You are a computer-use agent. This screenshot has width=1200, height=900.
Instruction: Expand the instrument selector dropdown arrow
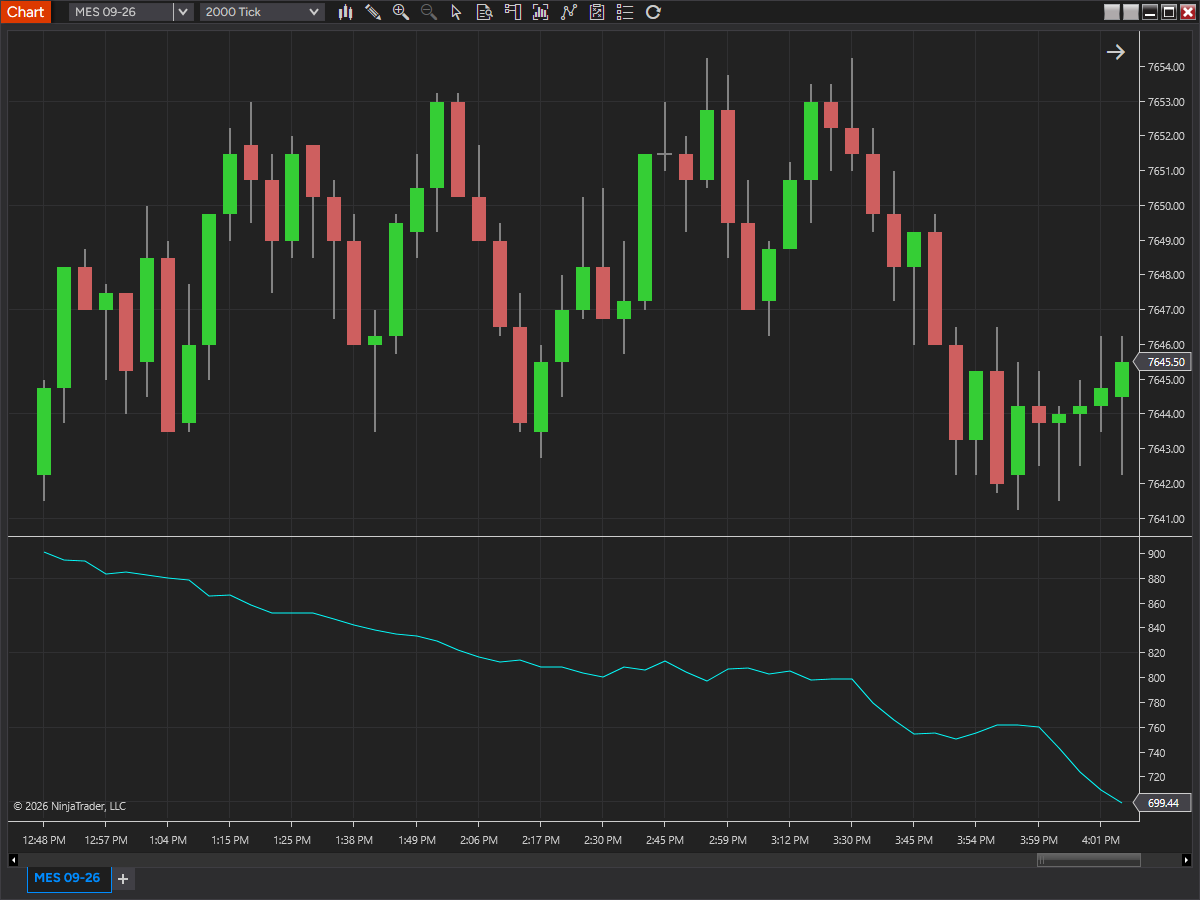[183, 12]
